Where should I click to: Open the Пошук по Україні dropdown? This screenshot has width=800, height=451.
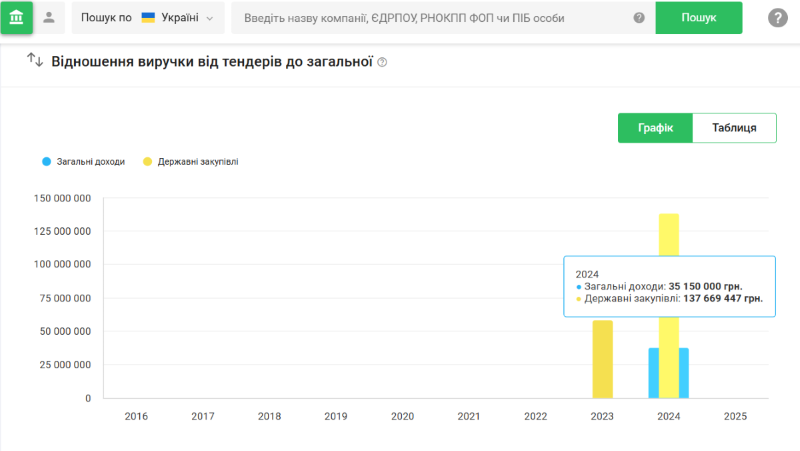point(147,18)
